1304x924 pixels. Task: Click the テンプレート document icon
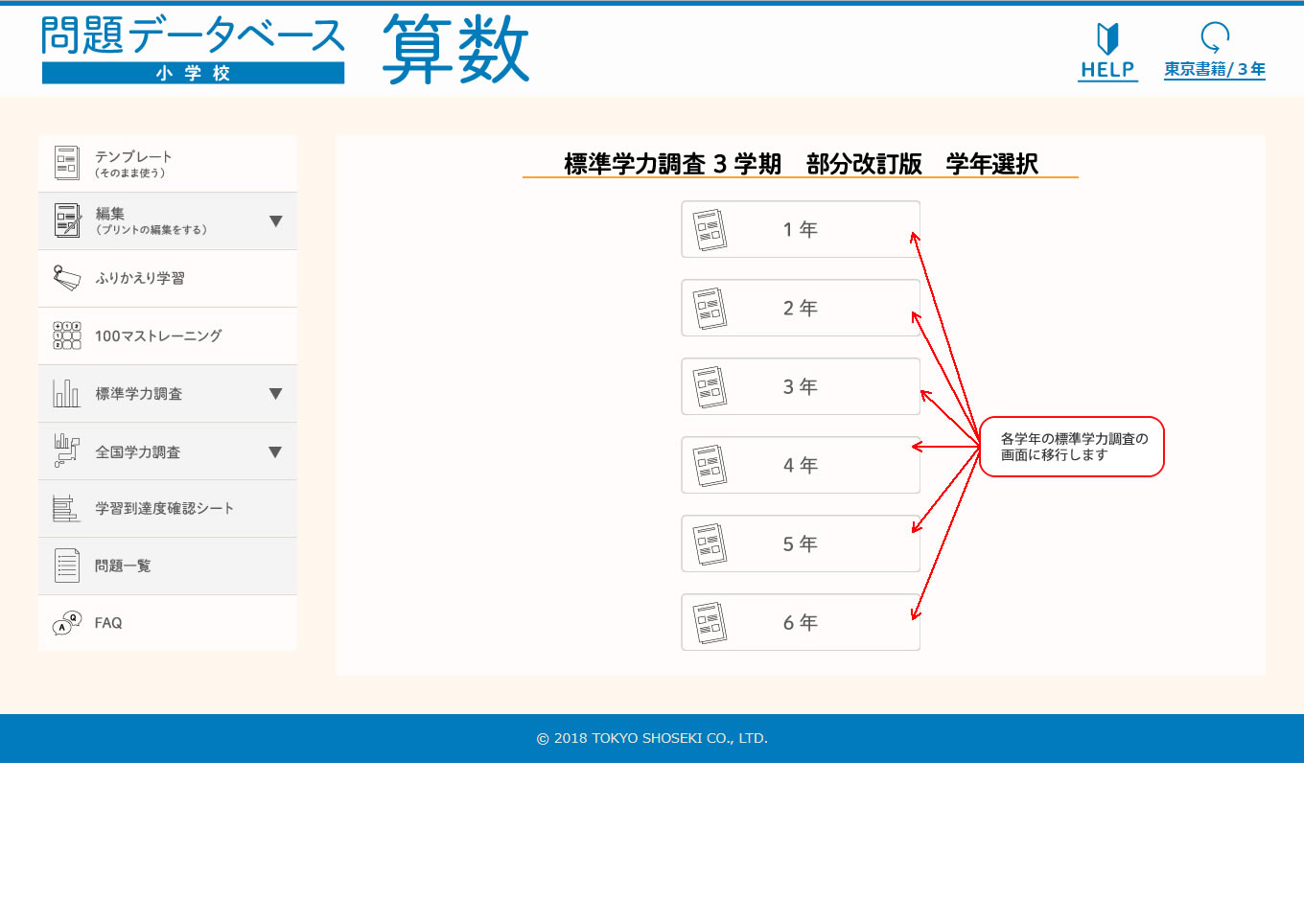(67, 163)
